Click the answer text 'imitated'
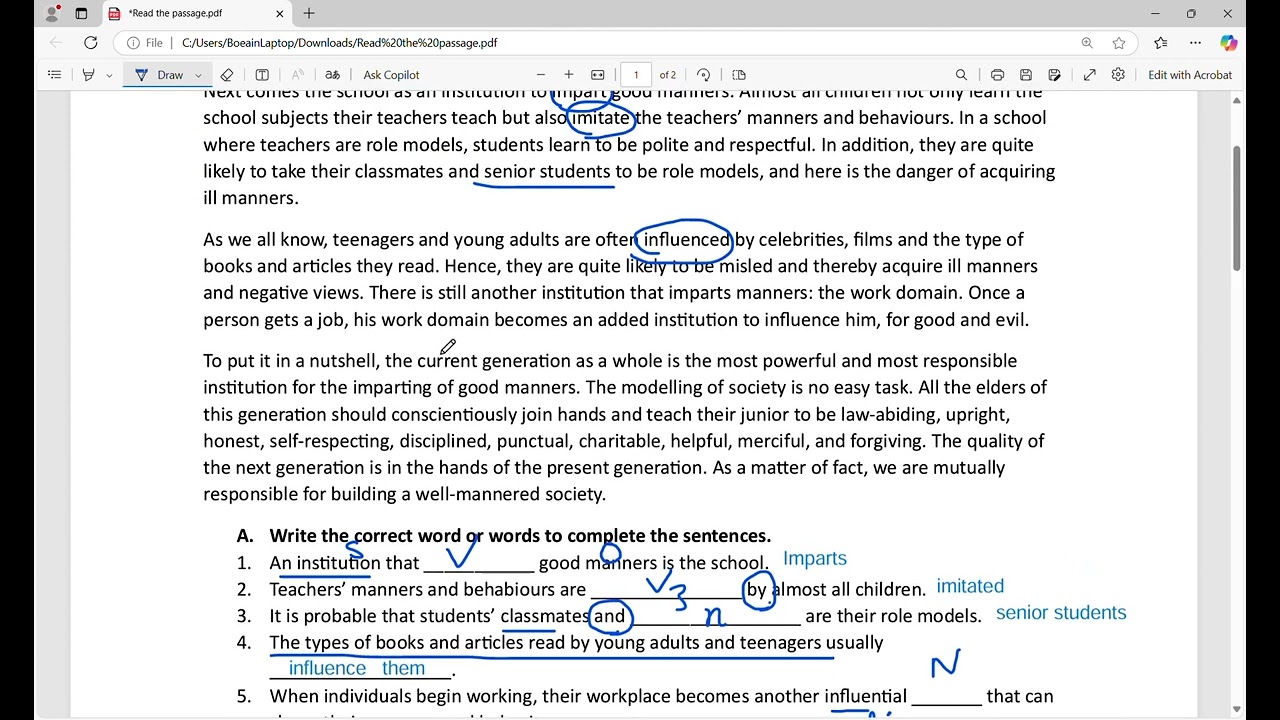1280x720 pixels. pyautogui.click(x=970, y=586)
